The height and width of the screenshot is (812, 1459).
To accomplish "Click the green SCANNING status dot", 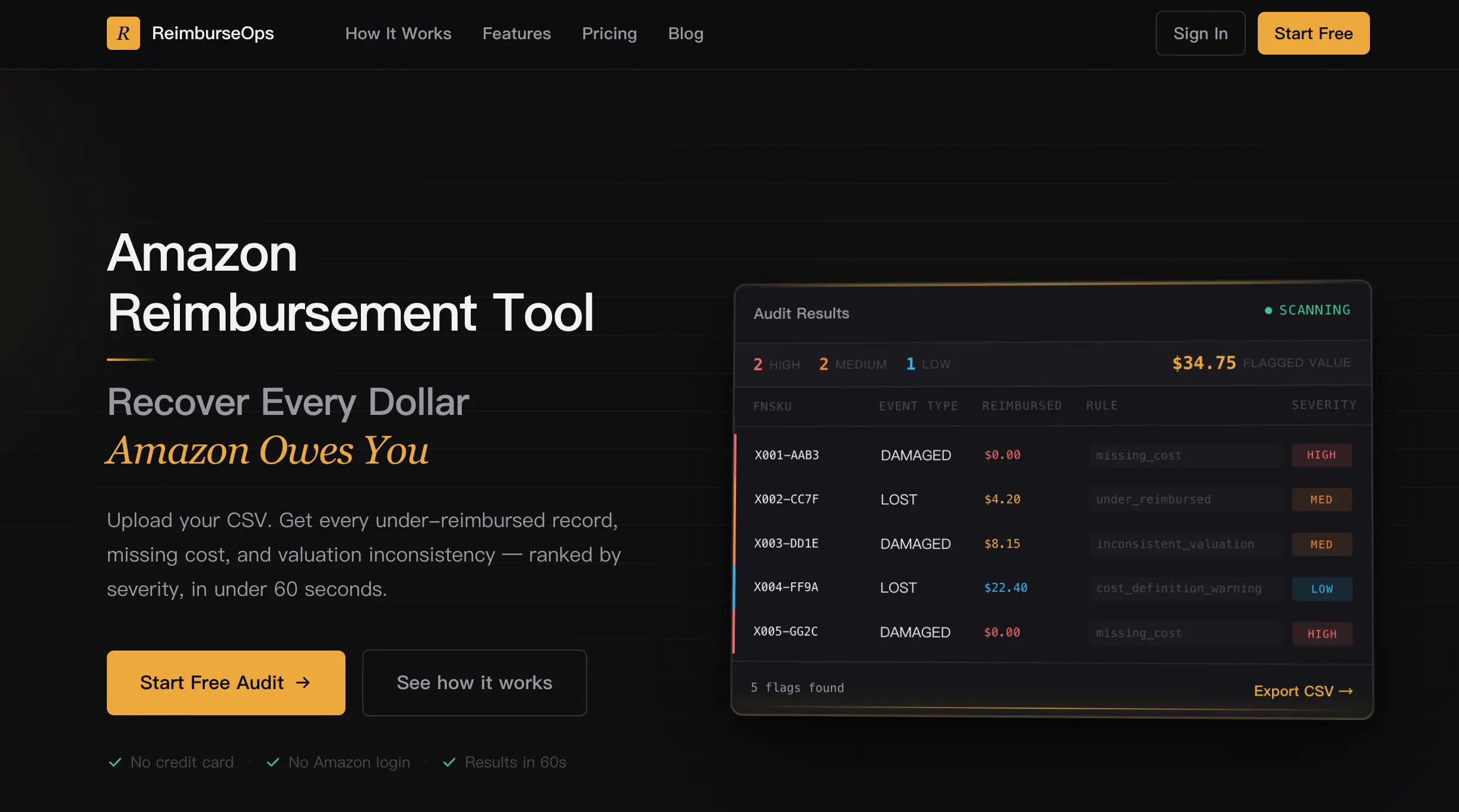I will pos(1268,310).
